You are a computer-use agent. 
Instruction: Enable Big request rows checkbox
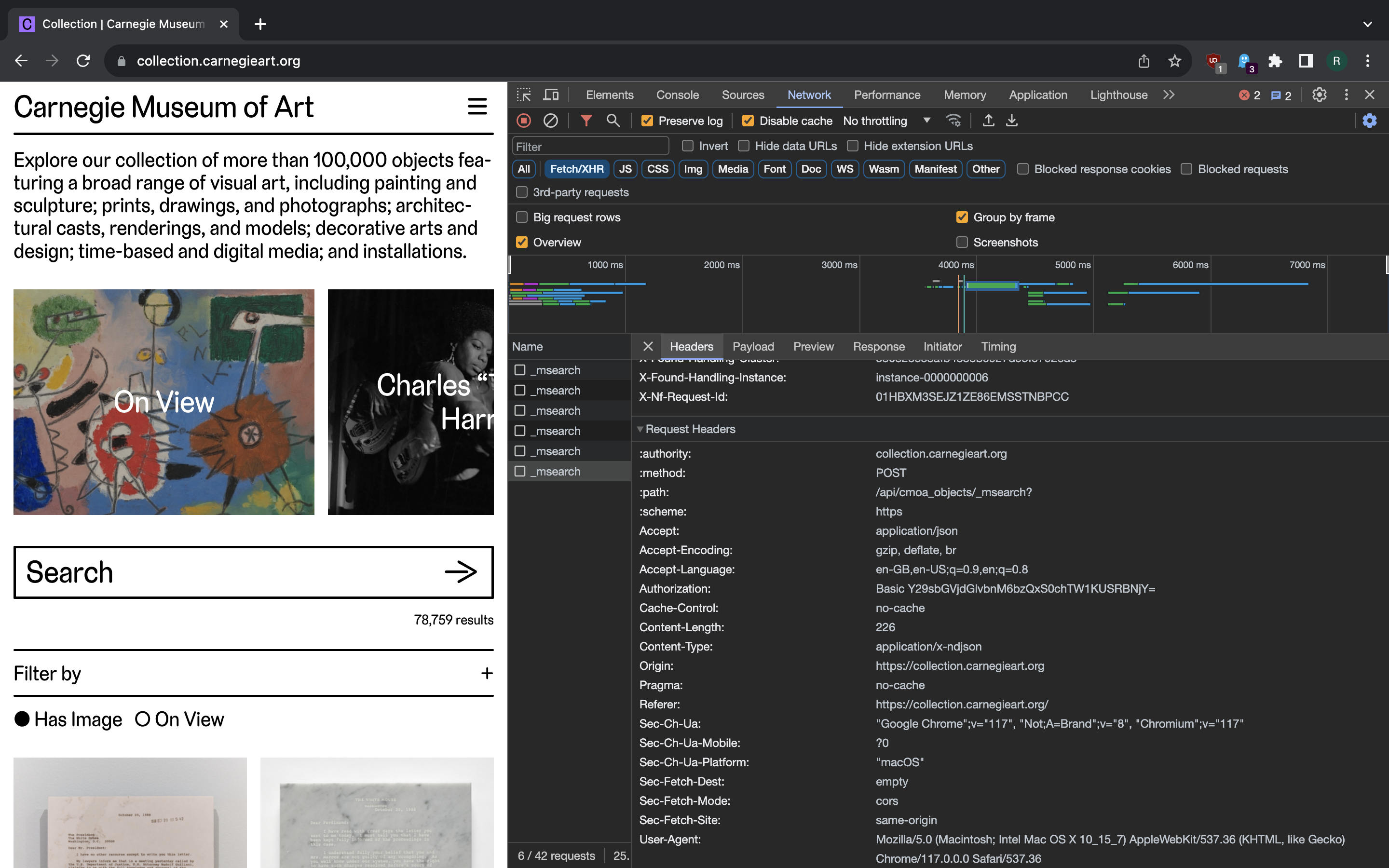(x=521, y=217)
